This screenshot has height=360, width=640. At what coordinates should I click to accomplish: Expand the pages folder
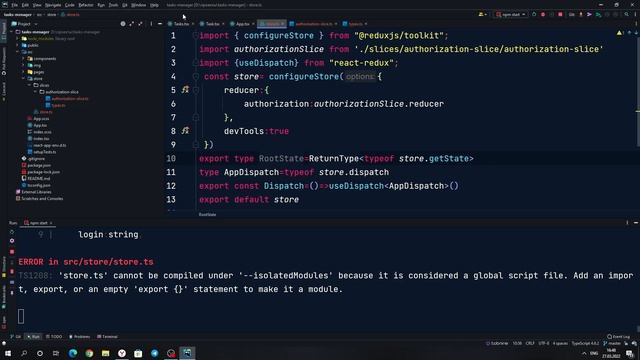point(23,72)
